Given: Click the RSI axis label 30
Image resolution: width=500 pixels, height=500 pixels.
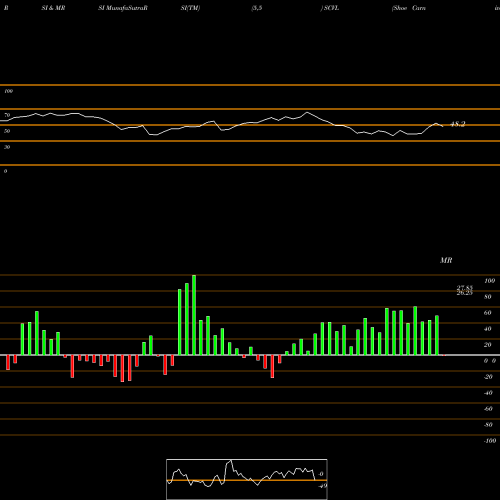Looking at the screenshot, I should 7,147.
